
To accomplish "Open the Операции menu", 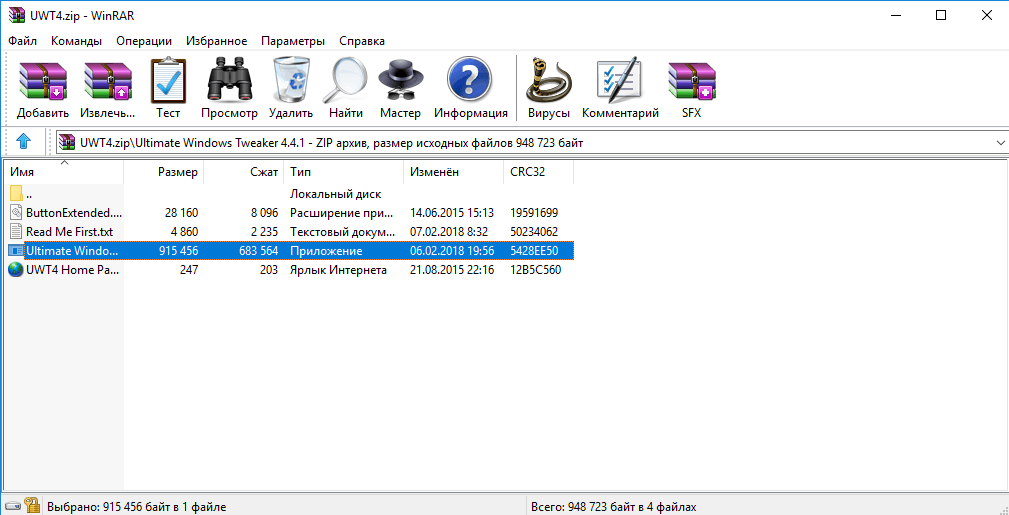I will 143,41.
